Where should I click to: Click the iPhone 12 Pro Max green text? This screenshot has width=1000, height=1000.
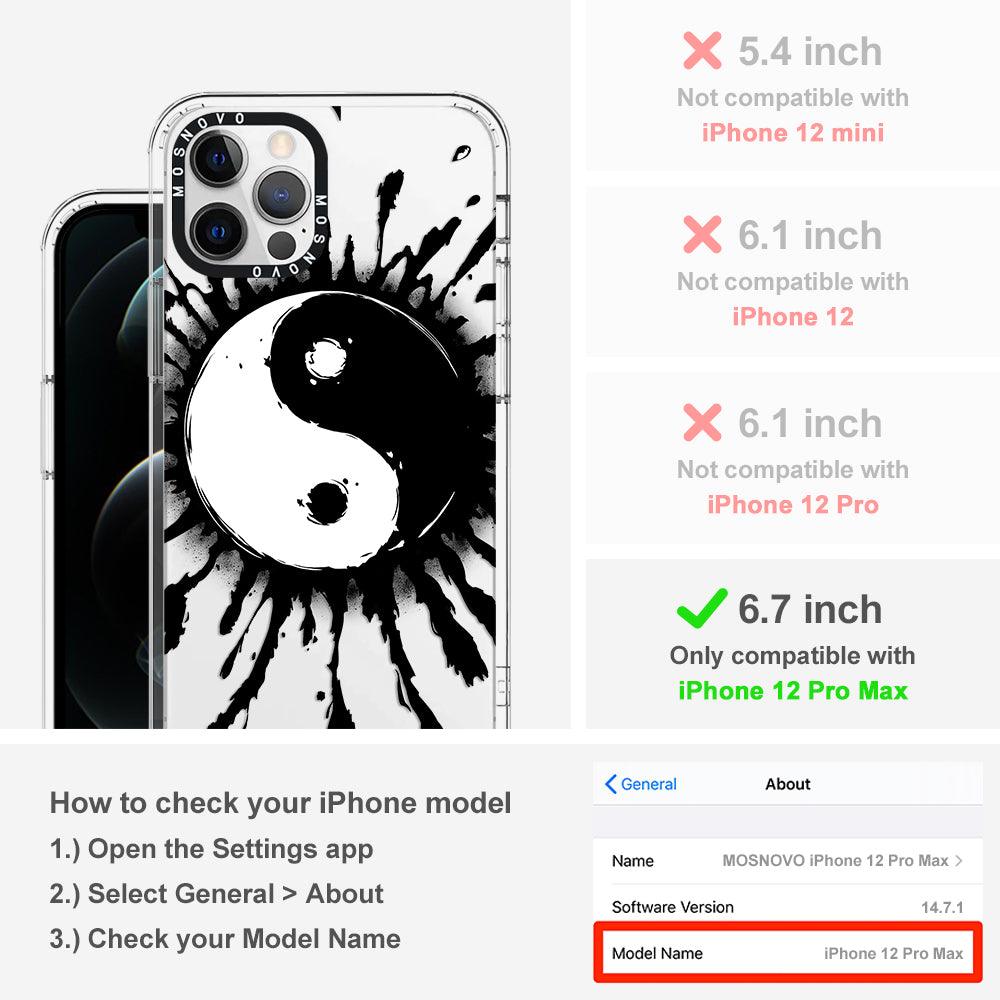793,691
